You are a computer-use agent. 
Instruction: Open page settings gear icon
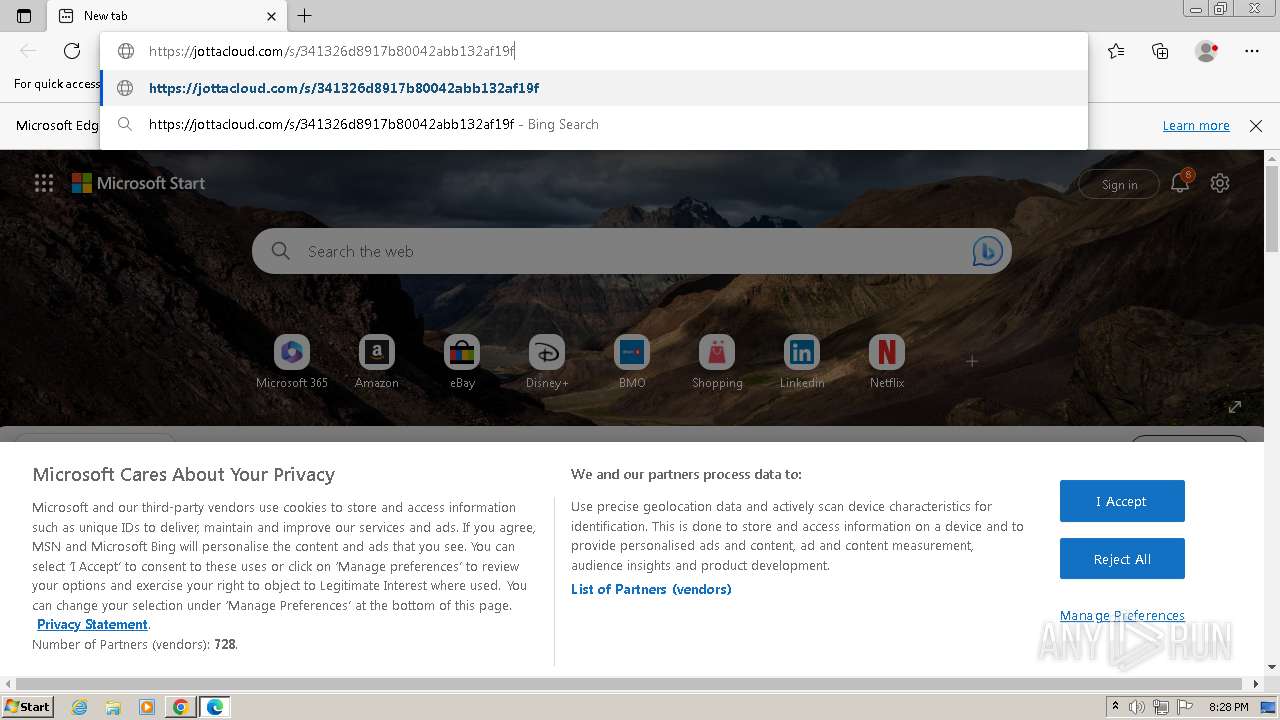(x=1220, y=183)
